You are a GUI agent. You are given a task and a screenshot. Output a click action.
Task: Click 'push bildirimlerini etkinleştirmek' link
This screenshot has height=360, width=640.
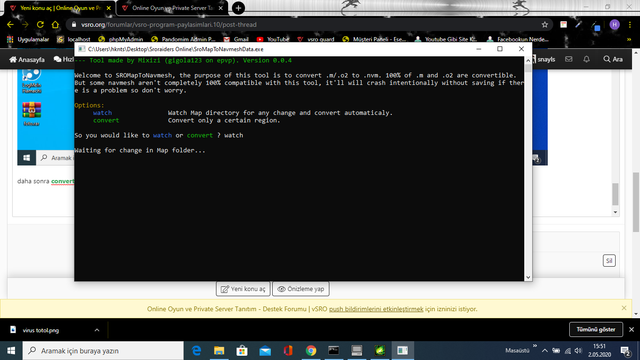(x=376, y=309)
